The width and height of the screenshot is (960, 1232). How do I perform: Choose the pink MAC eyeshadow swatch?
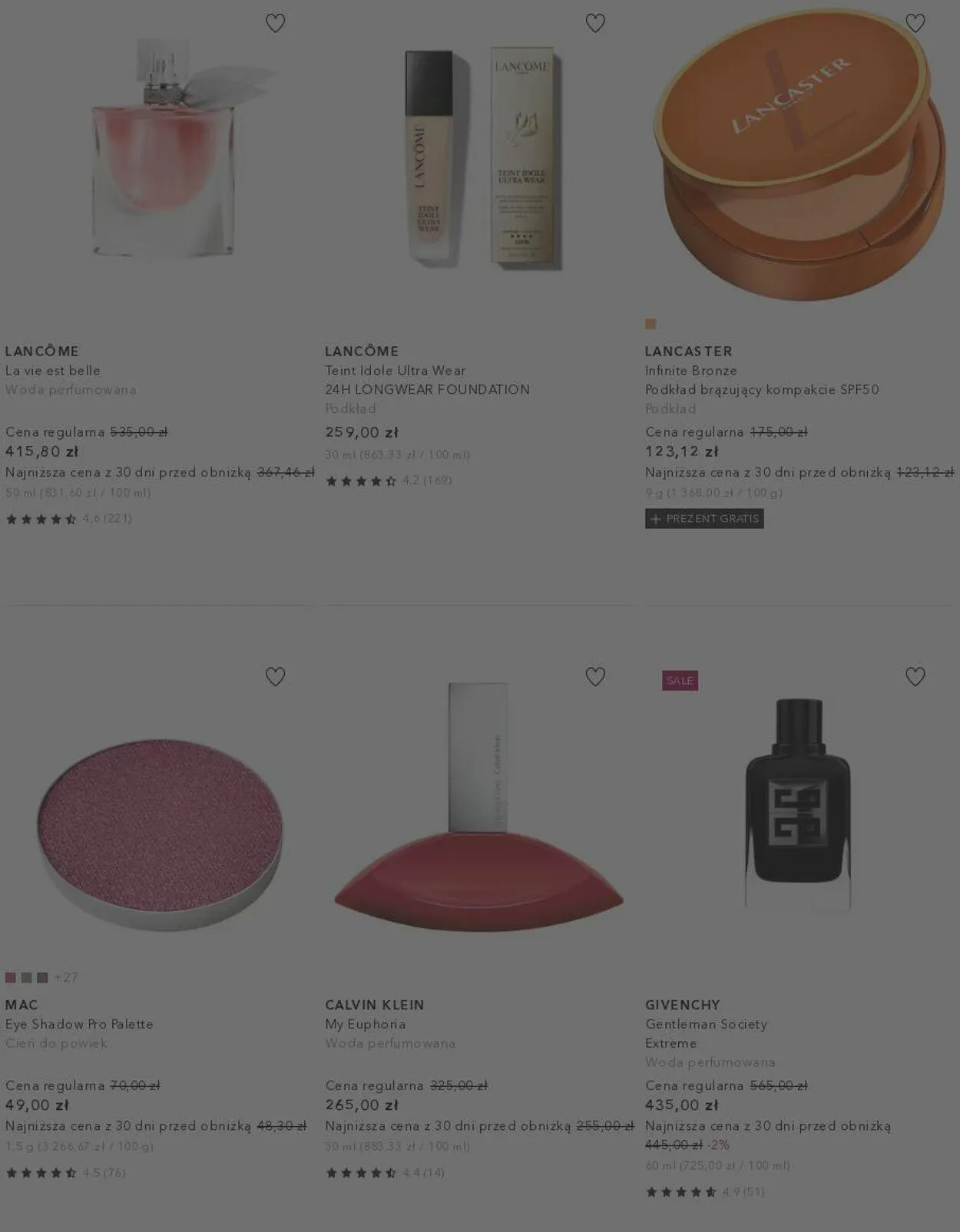[11, 977]
